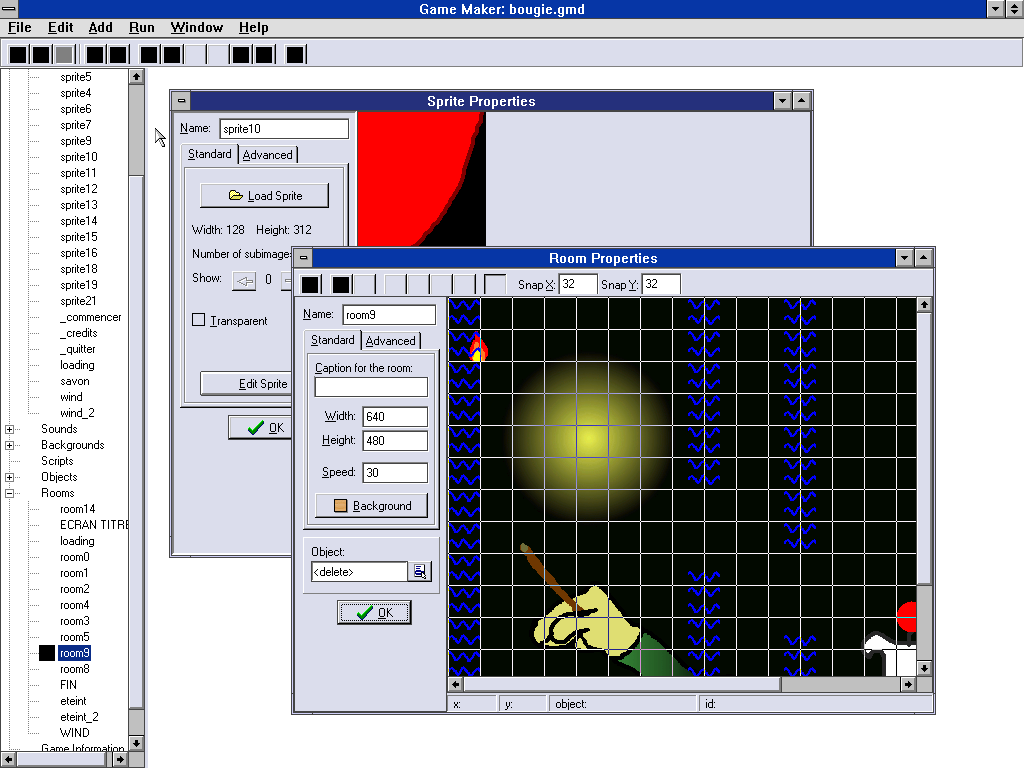Click the red ball object in room view
Image resolution: width=1024 pixels, height=768 pixels.
point(907,616)
